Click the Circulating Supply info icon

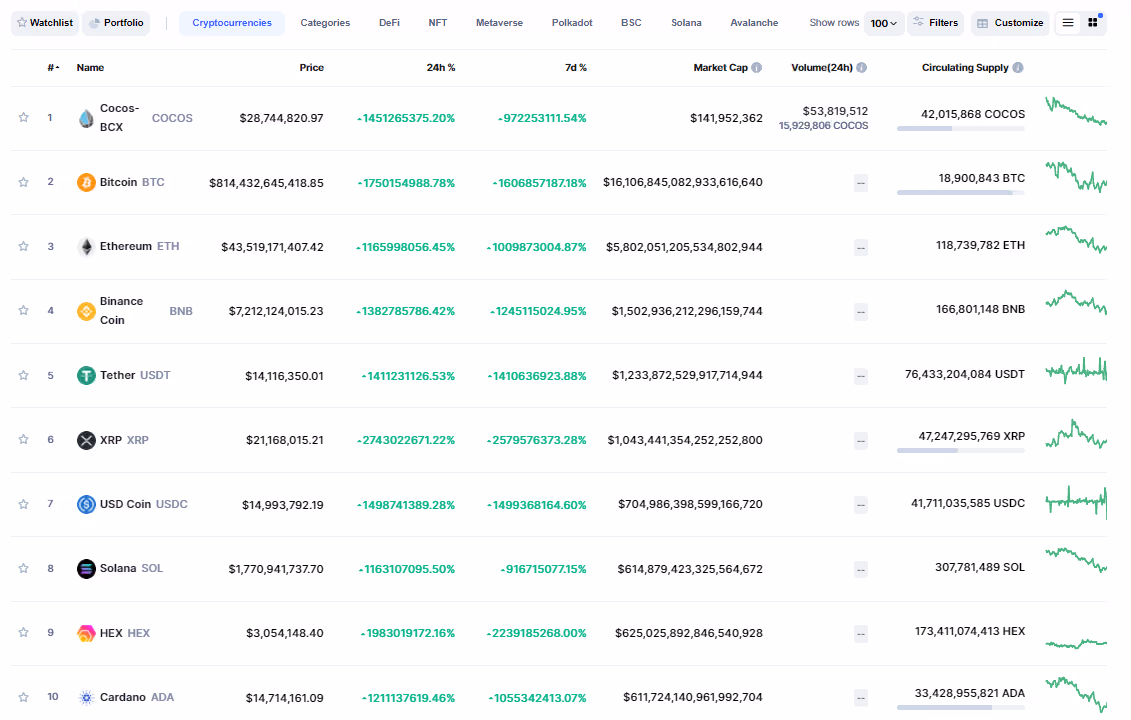coord(1018,68)
